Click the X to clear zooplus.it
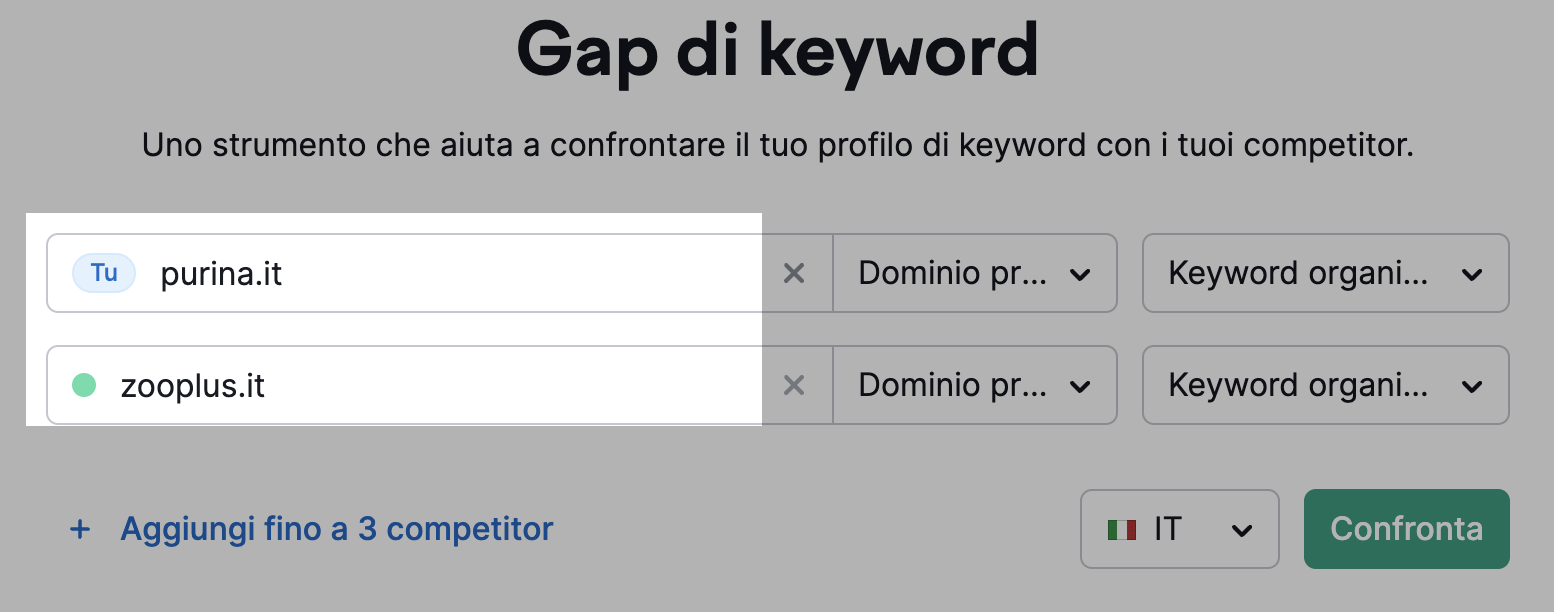Image resolution: width=1554 pixels, height=612 pixels. pos(795,385)
